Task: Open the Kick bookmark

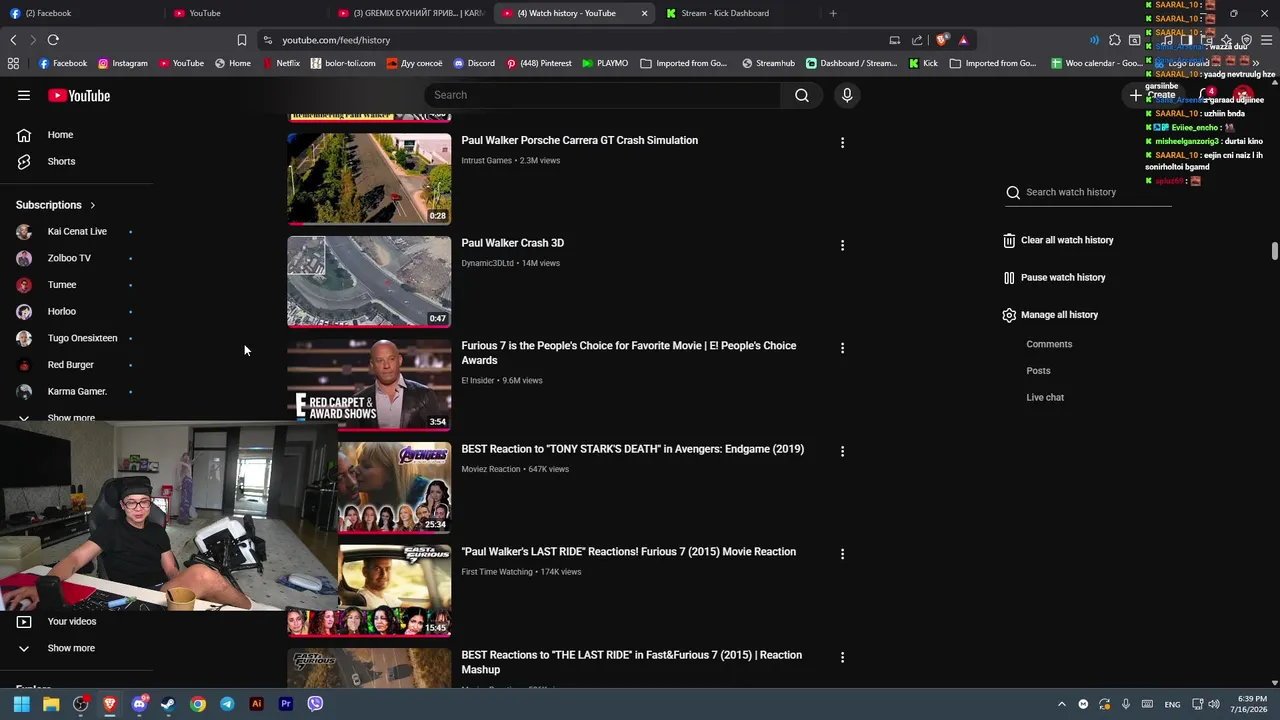Action: pos(923,63)
